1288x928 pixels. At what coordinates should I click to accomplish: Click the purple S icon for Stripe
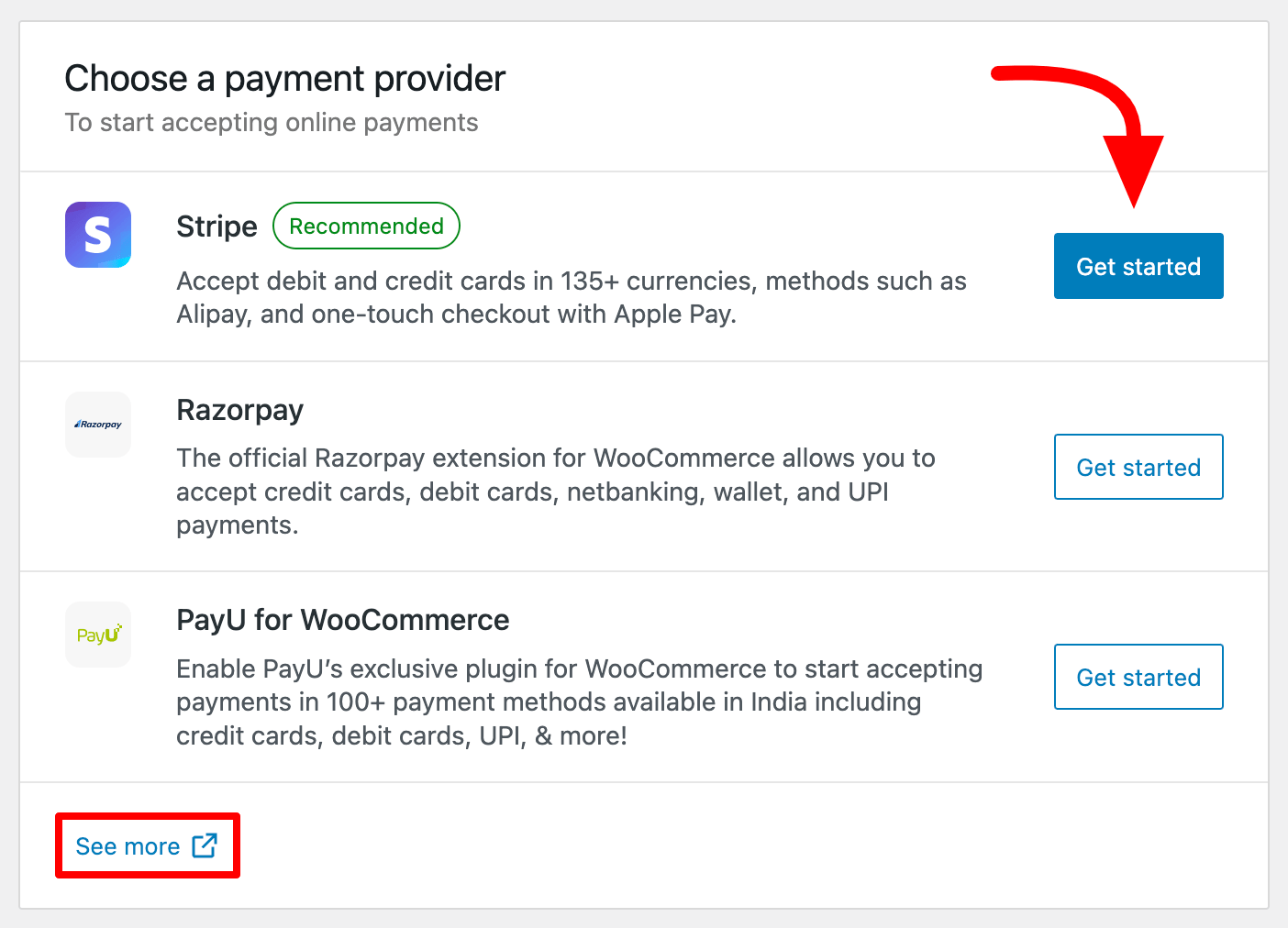tap(97, 235)
